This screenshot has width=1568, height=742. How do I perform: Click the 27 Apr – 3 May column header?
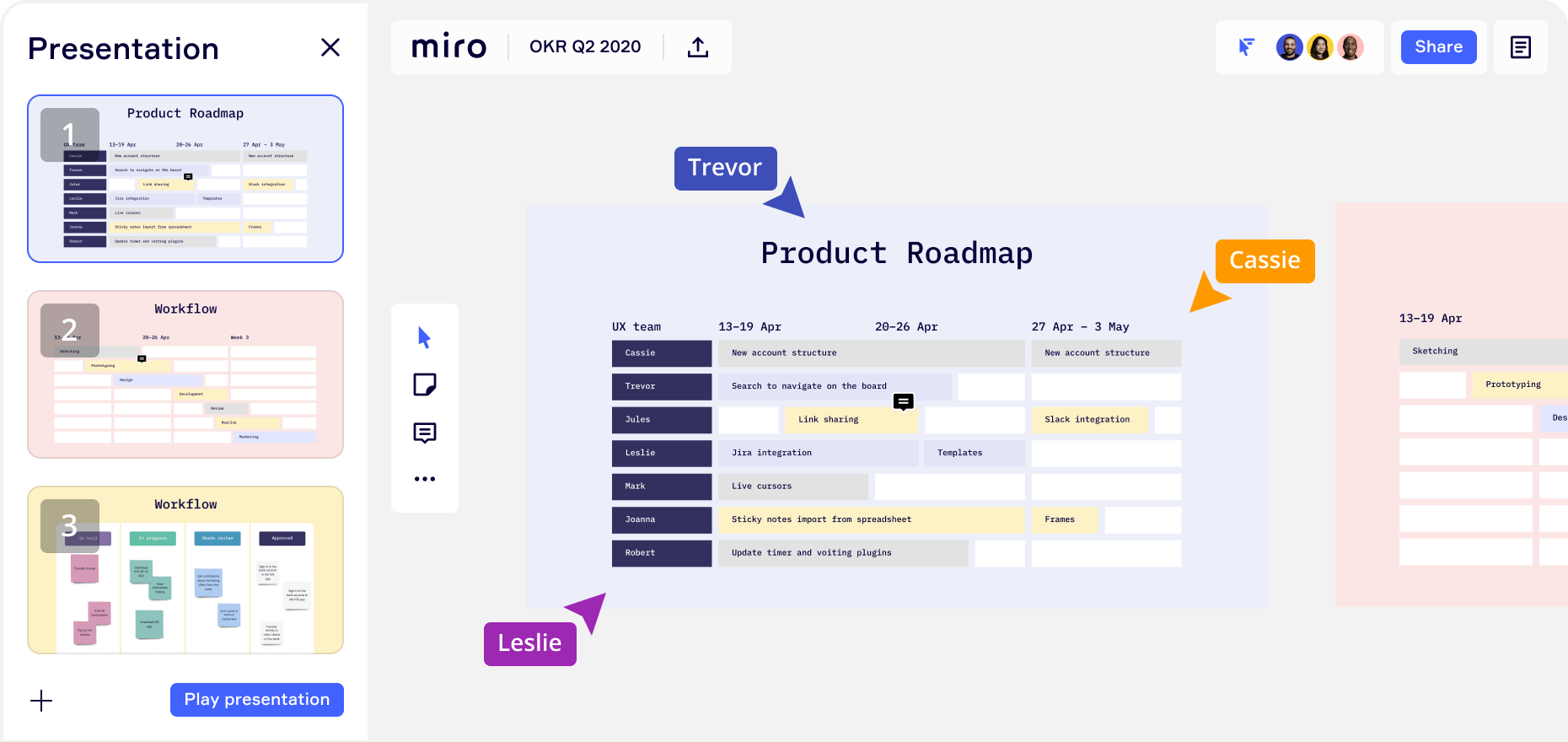pyautogui.click(x=1080, y=326)
